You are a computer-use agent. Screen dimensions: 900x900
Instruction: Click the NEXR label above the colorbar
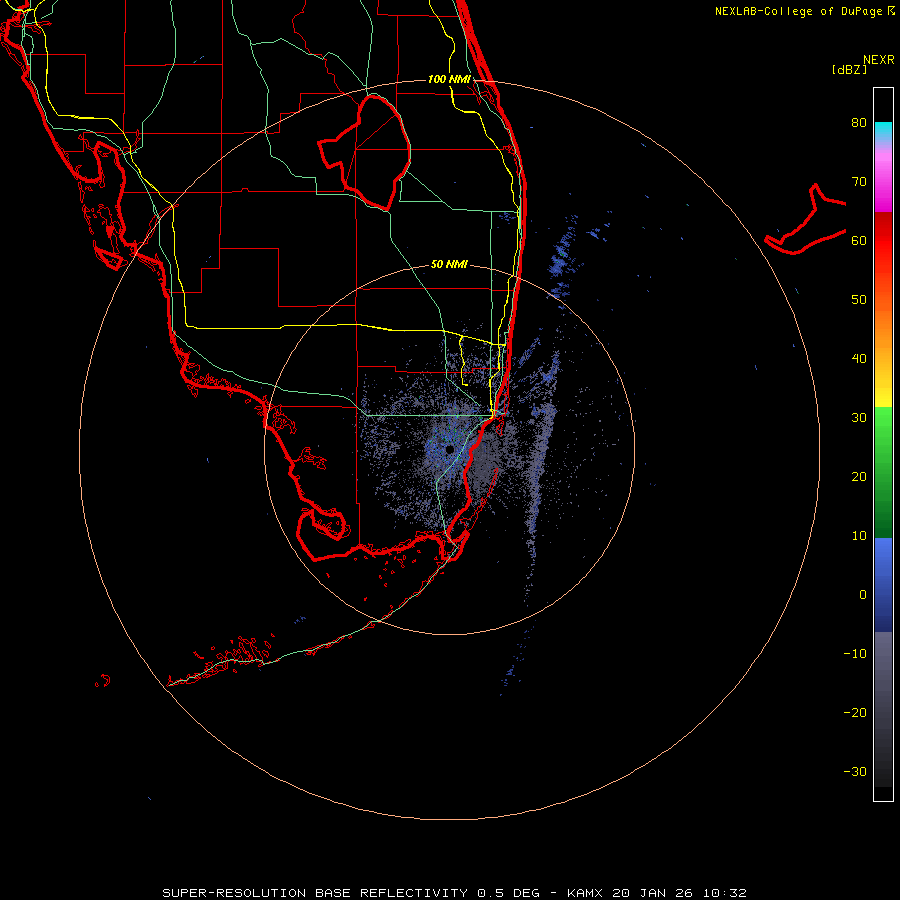[878, 60]
